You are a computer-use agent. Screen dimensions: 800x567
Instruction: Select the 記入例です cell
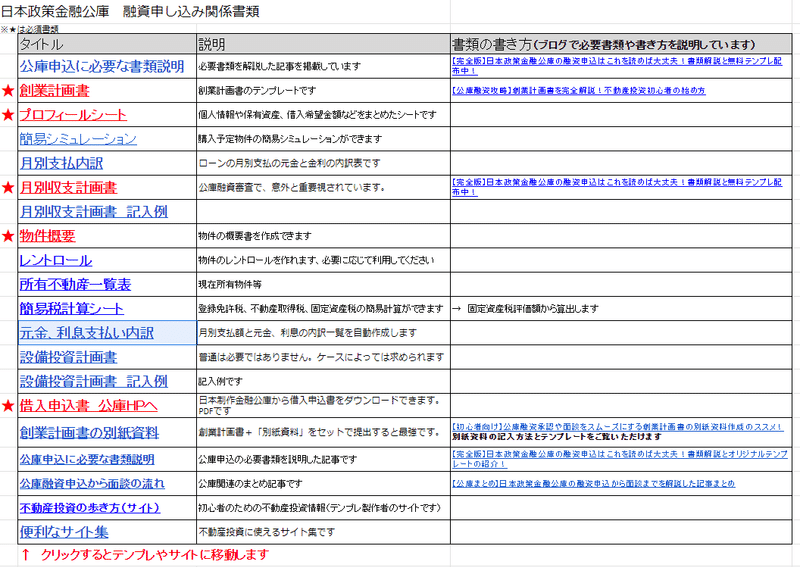(x=323, y=382)
